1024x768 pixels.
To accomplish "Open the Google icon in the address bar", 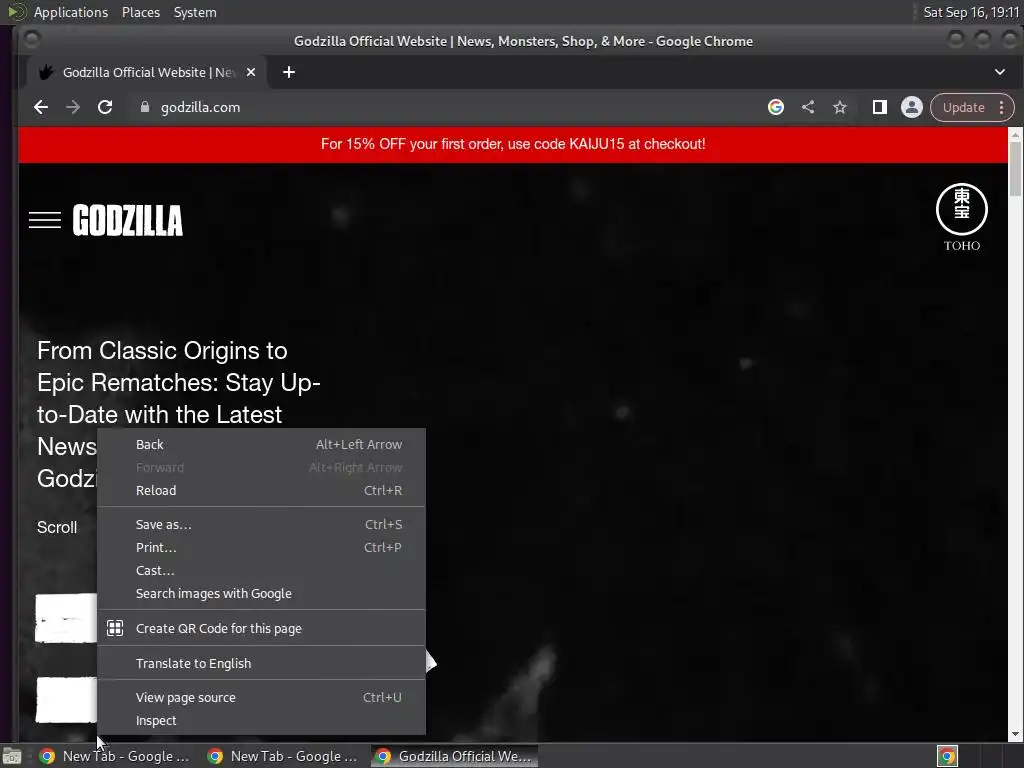I will 776,107.
